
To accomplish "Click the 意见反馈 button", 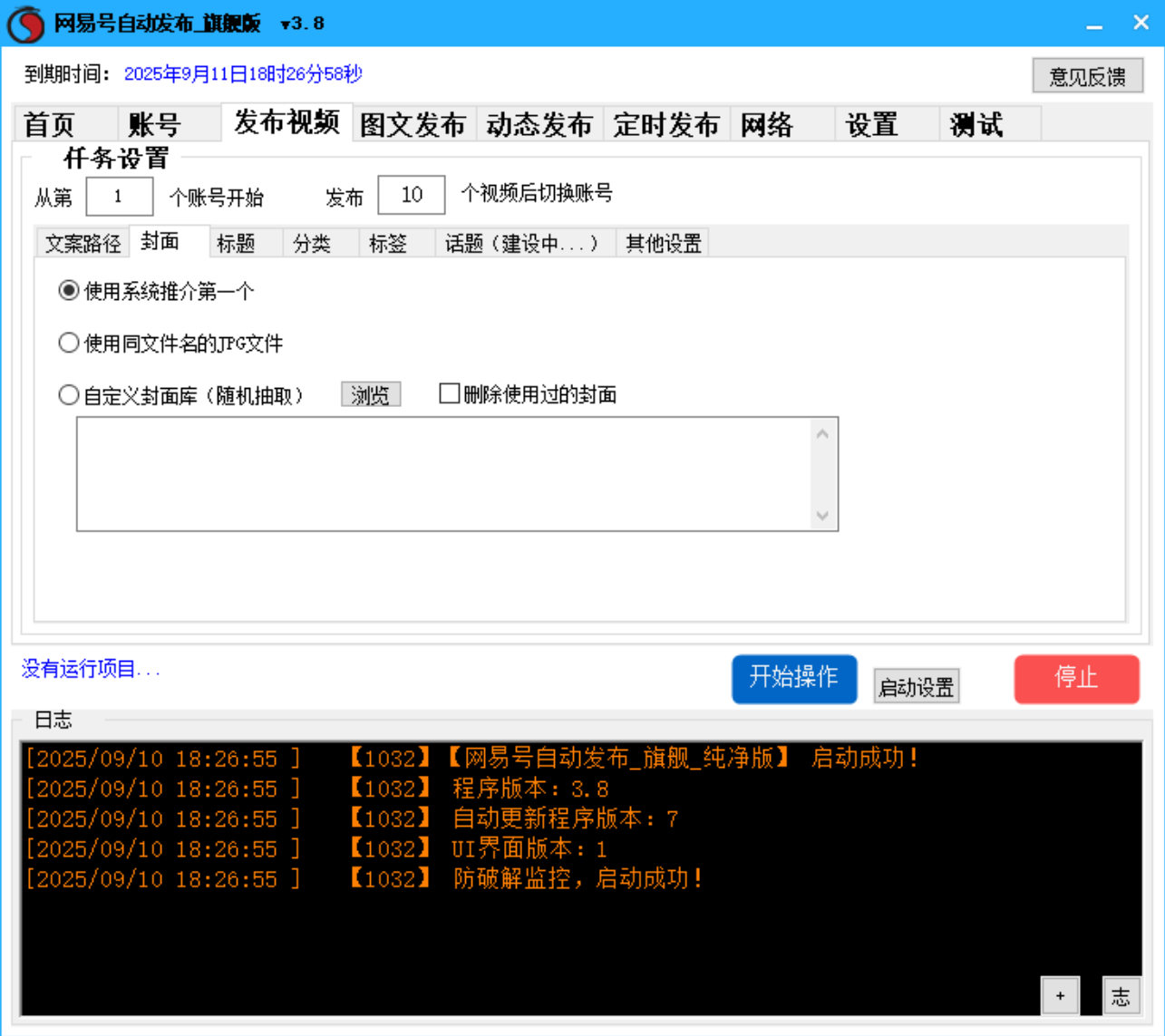I will [x=1088, y=75].
